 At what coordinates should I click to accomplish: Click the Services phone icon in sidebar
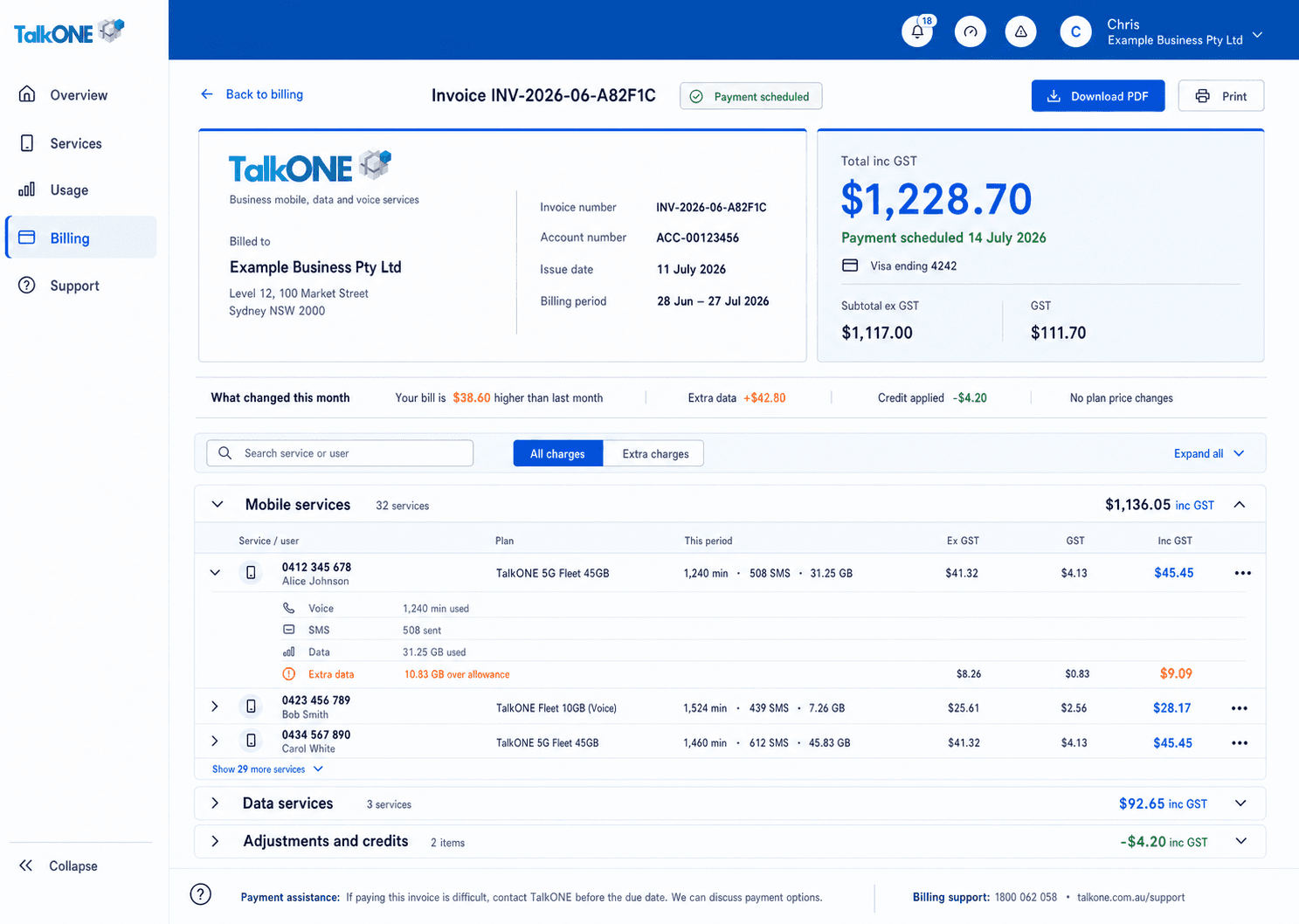[27, 143]
